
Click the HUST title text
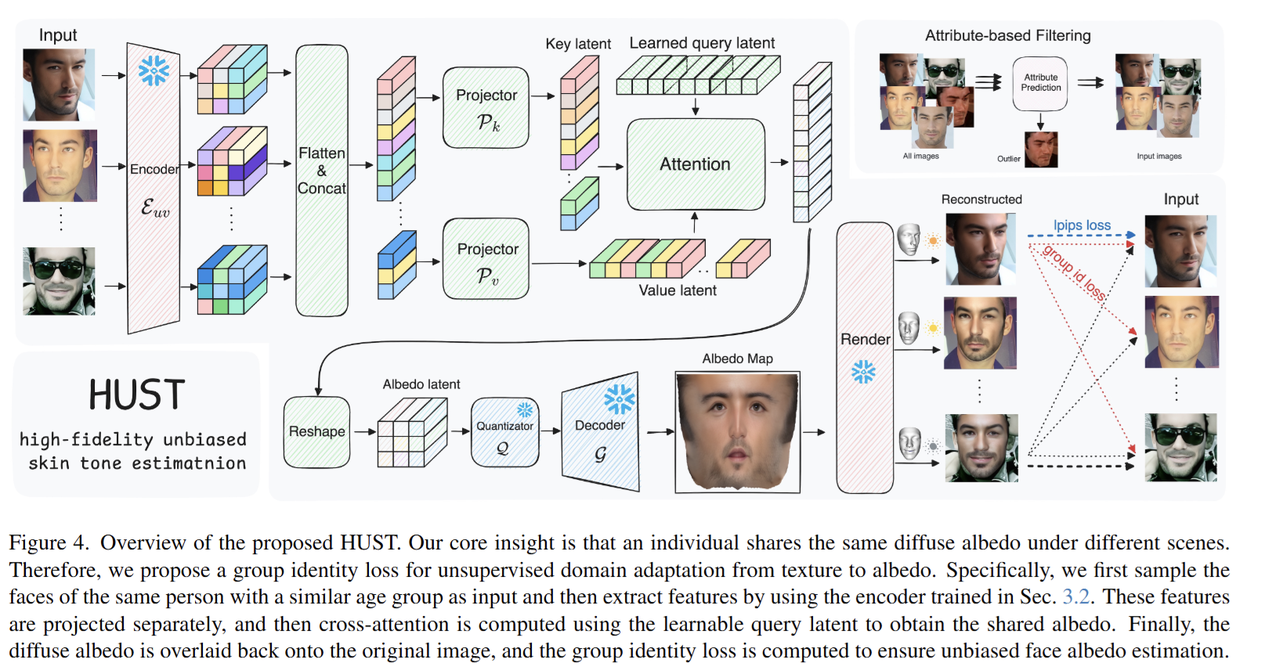tap(136, 395)
